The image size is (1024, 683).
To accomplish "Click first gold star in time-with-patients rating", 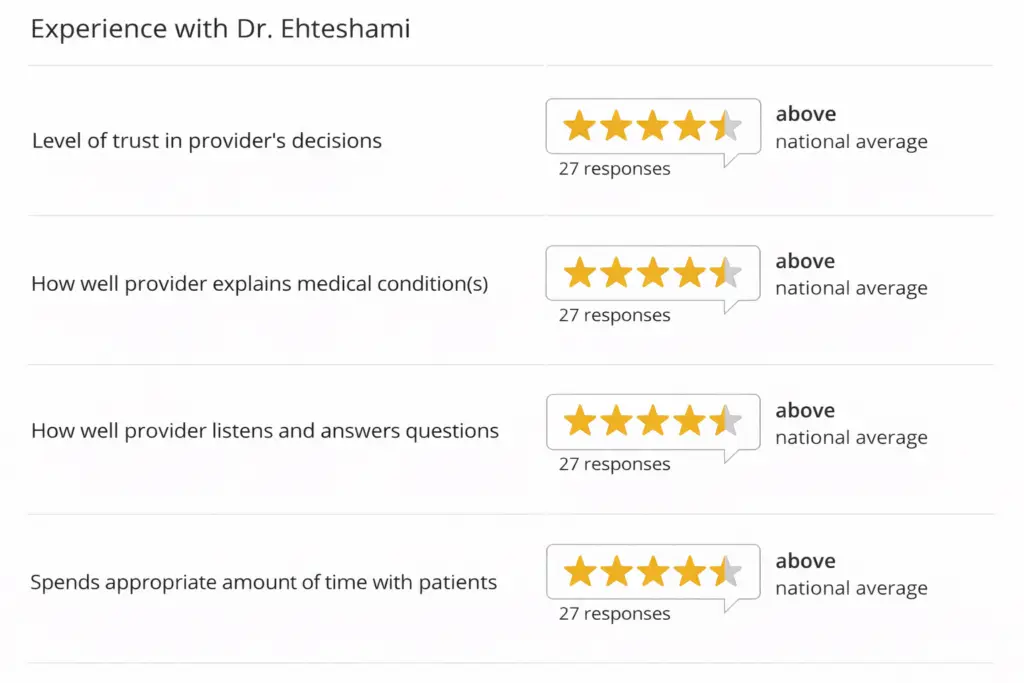I will point(579,572).
